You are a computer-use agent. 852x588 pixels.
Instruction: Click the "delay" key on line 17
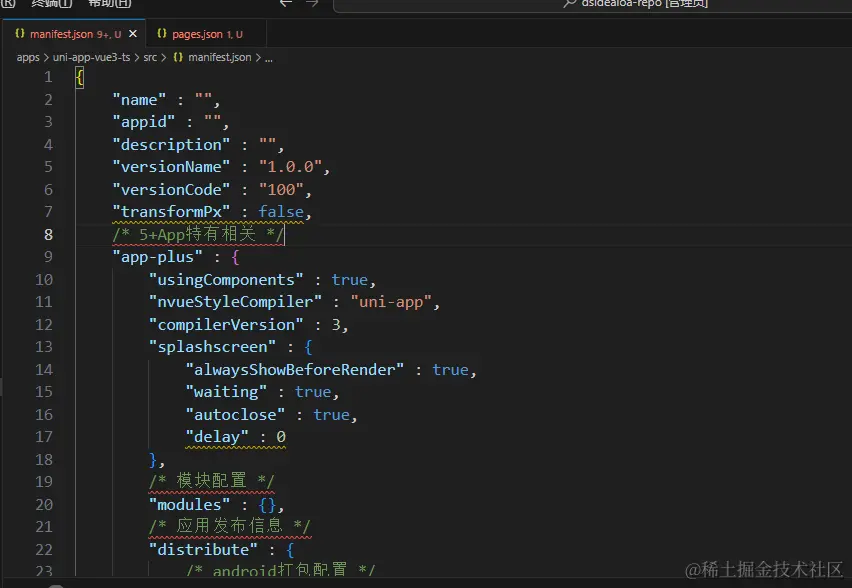[x=217, y=437]
